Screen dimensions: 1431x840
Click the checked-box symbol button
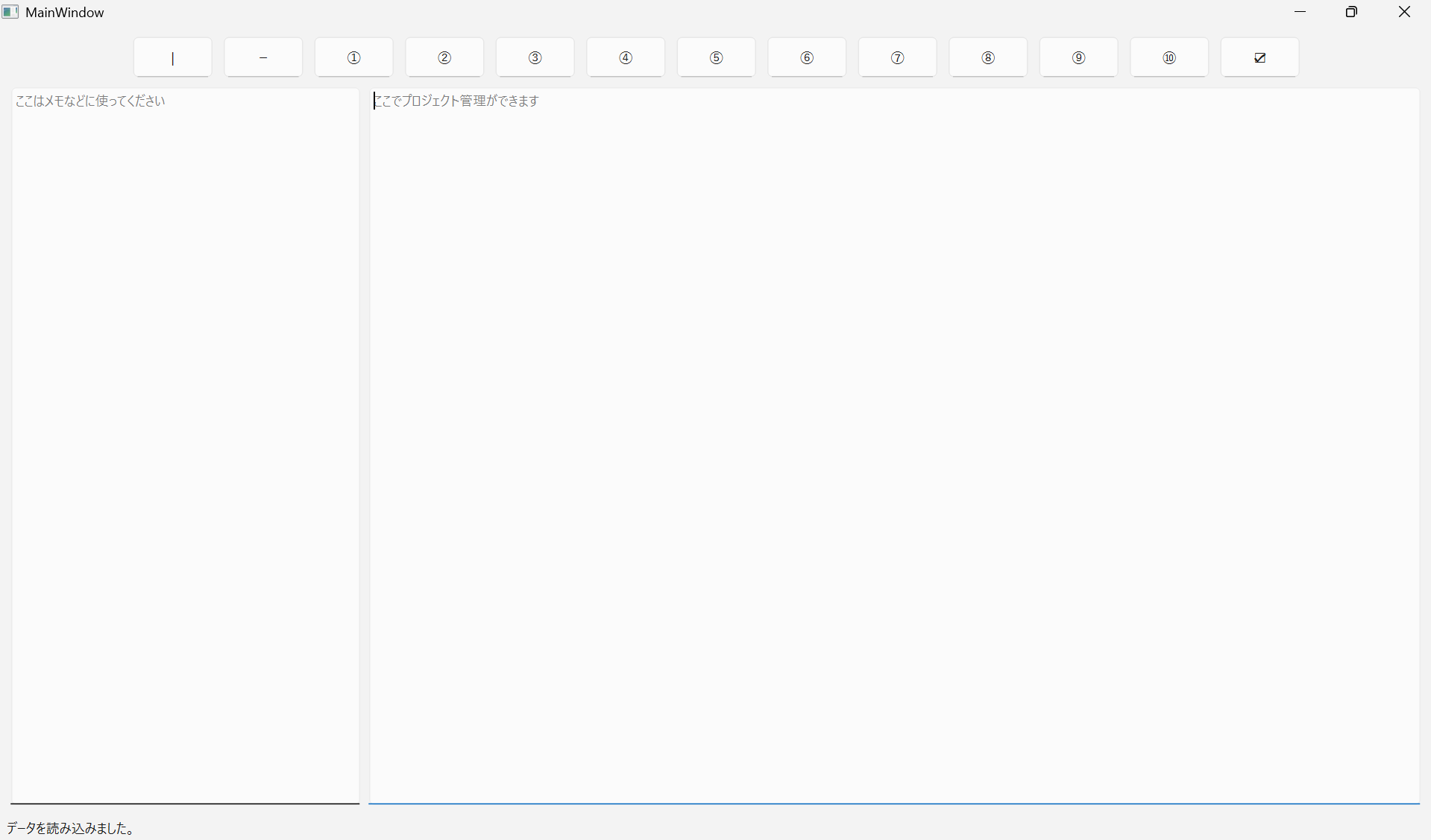(1259, 57)
